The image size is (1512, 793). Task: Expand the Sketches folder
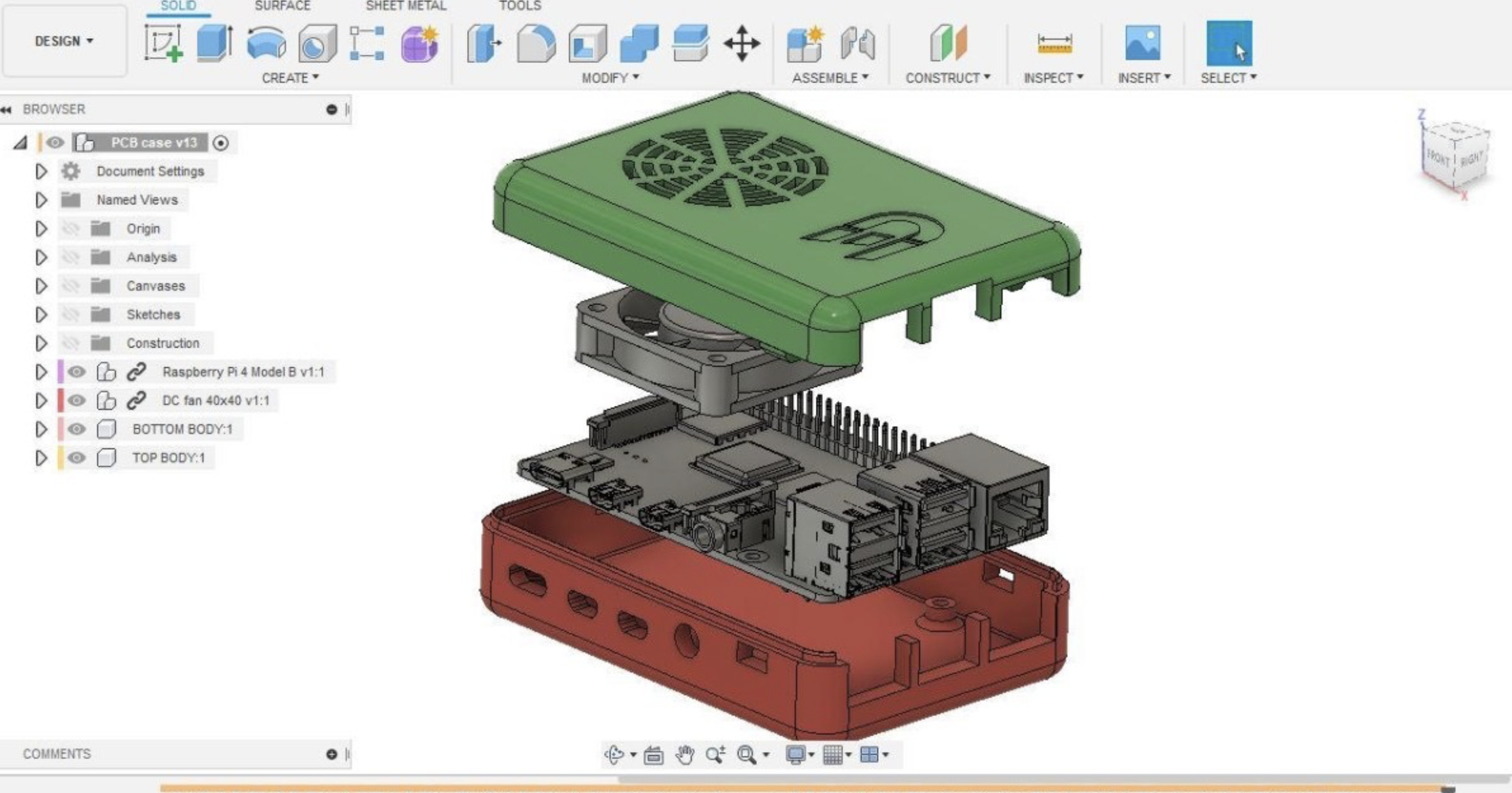(40, 313)
